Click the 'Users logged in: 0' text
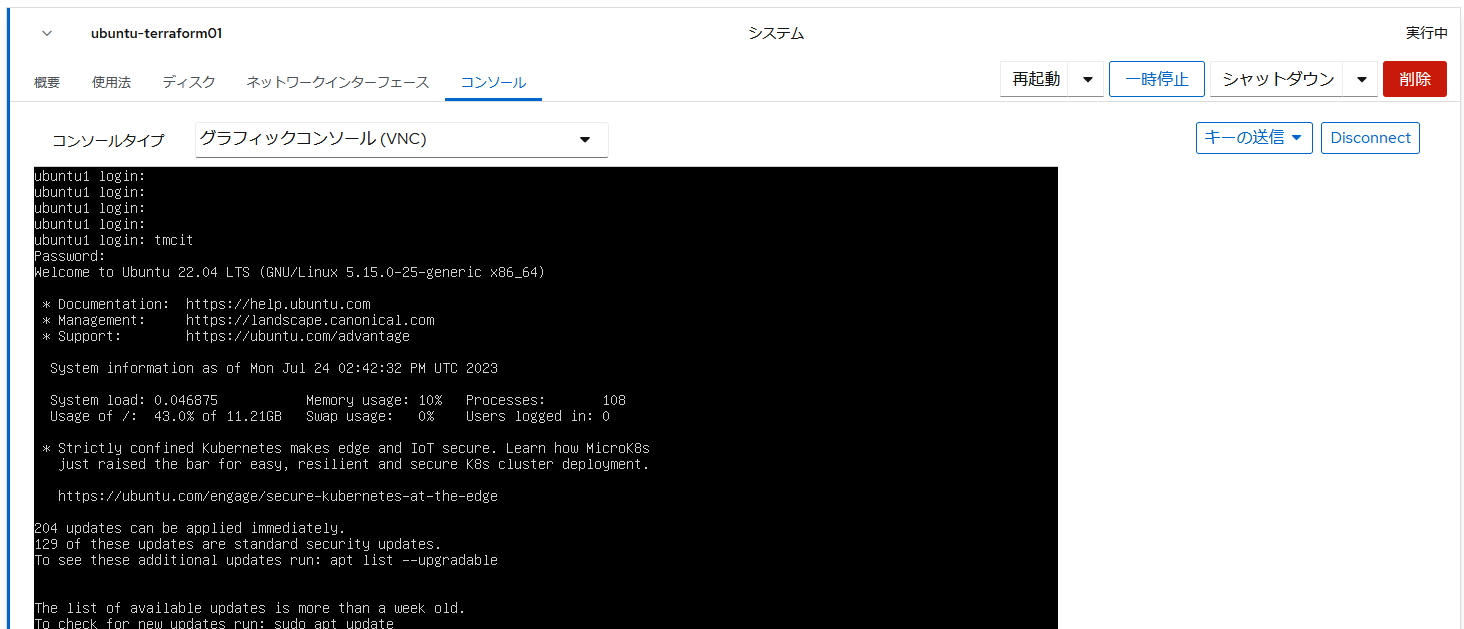This screenshot has height=629, width=1464. pyautogui.click(x=538, y=416)
